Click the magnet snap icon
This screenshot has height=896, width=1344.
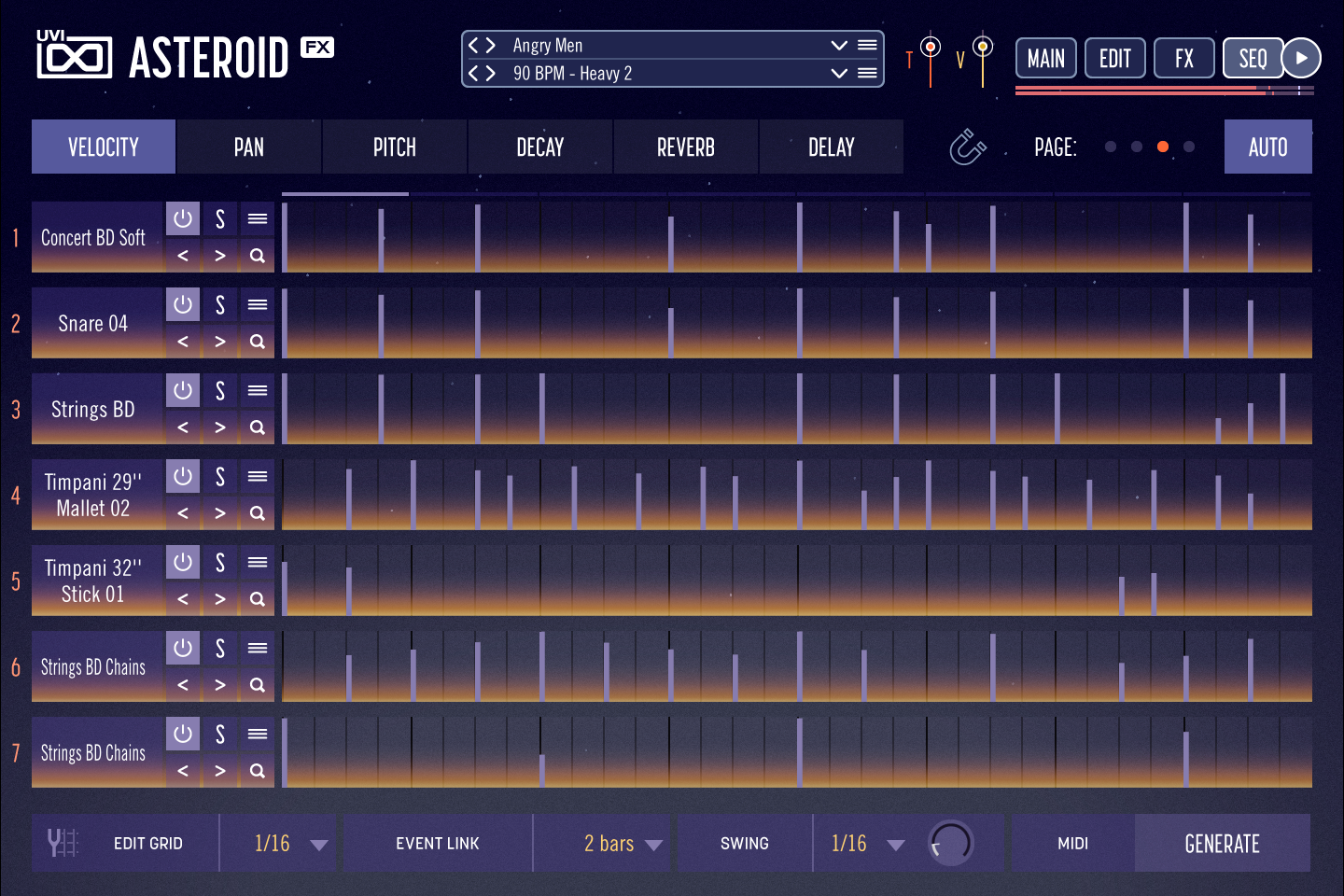[x=967, y=147]
